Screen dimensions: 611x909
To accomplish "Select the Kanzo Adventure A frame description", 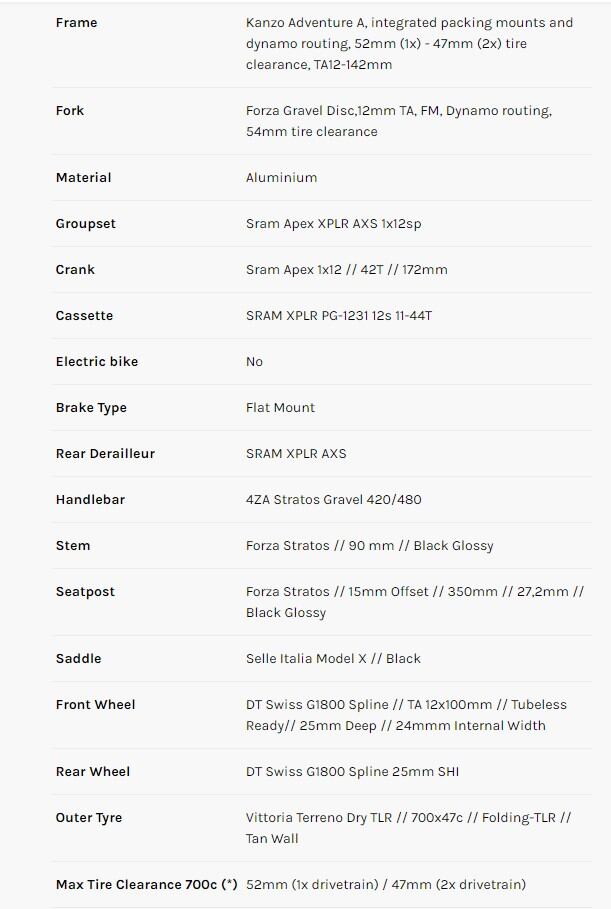I will point(409,43).
